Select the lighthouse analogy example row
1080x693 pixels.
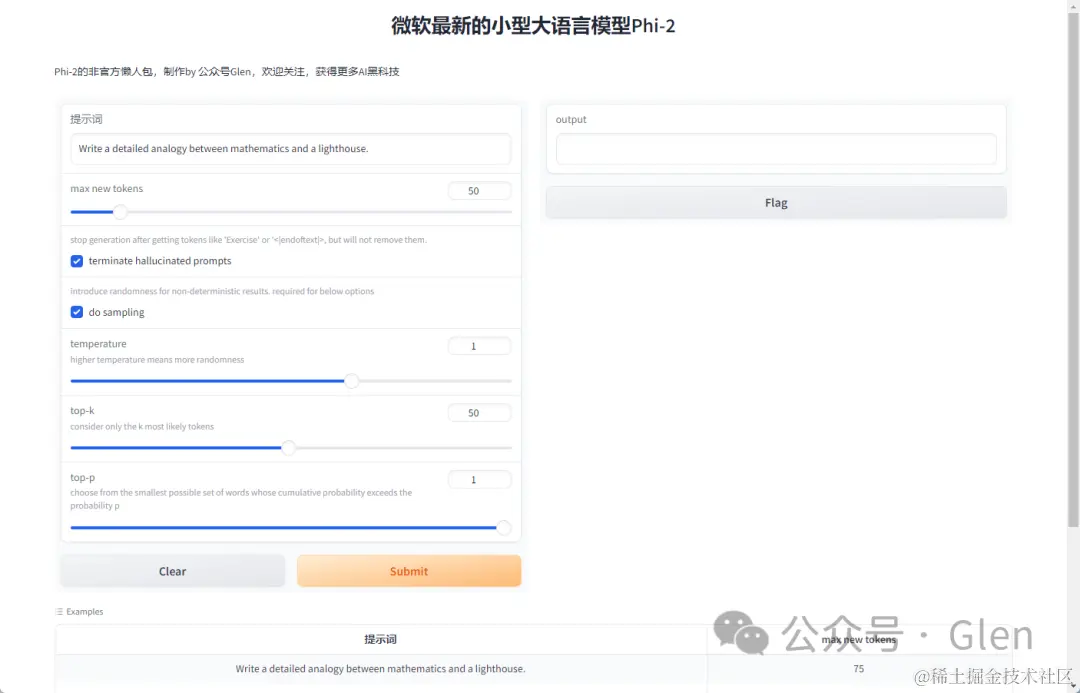click(x=382, y=669)
